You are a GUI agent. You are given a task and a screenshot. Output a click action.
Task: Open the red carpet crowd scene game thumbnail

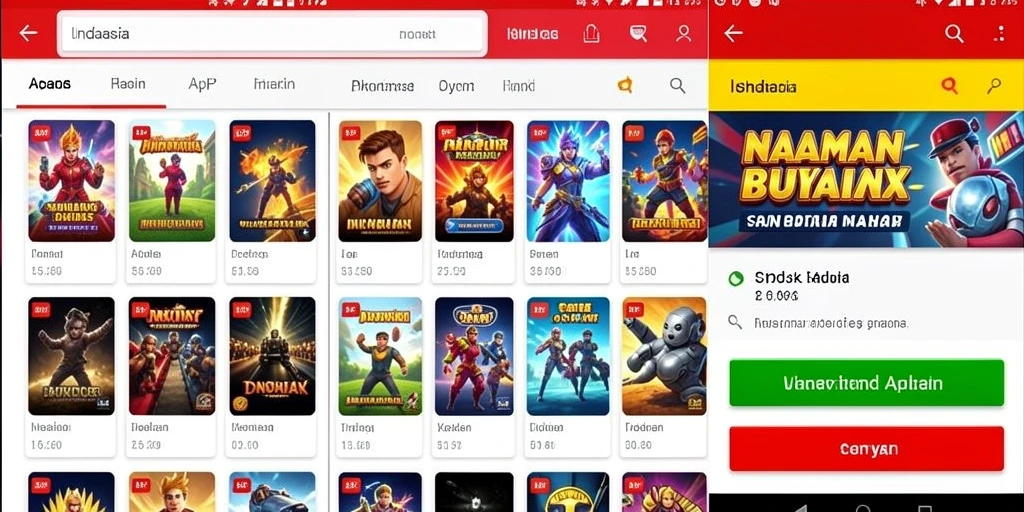pos(172,357)
